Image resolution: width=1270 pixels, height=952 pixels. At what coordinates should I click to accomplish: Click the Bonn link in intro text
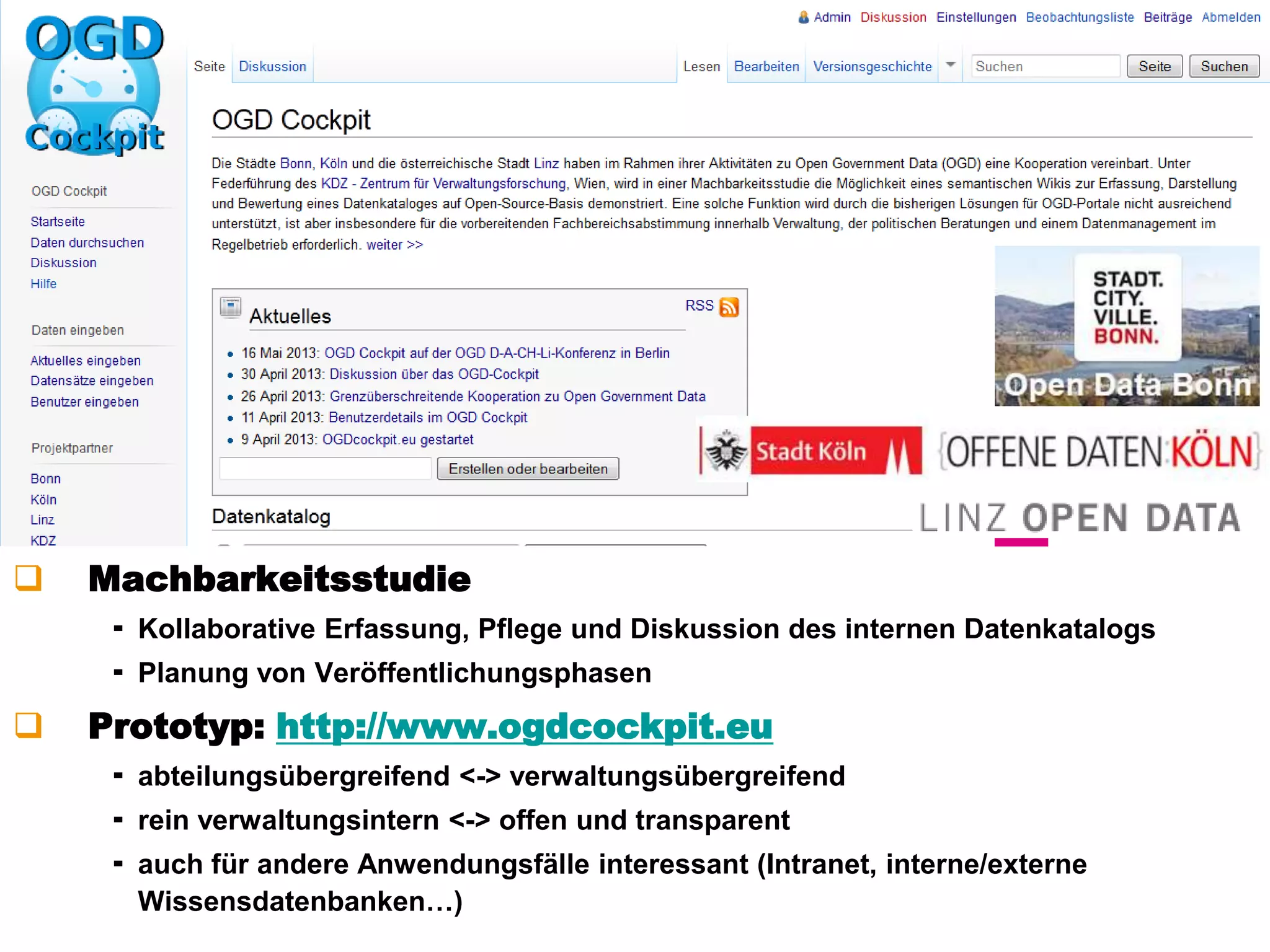coord(296,164)
